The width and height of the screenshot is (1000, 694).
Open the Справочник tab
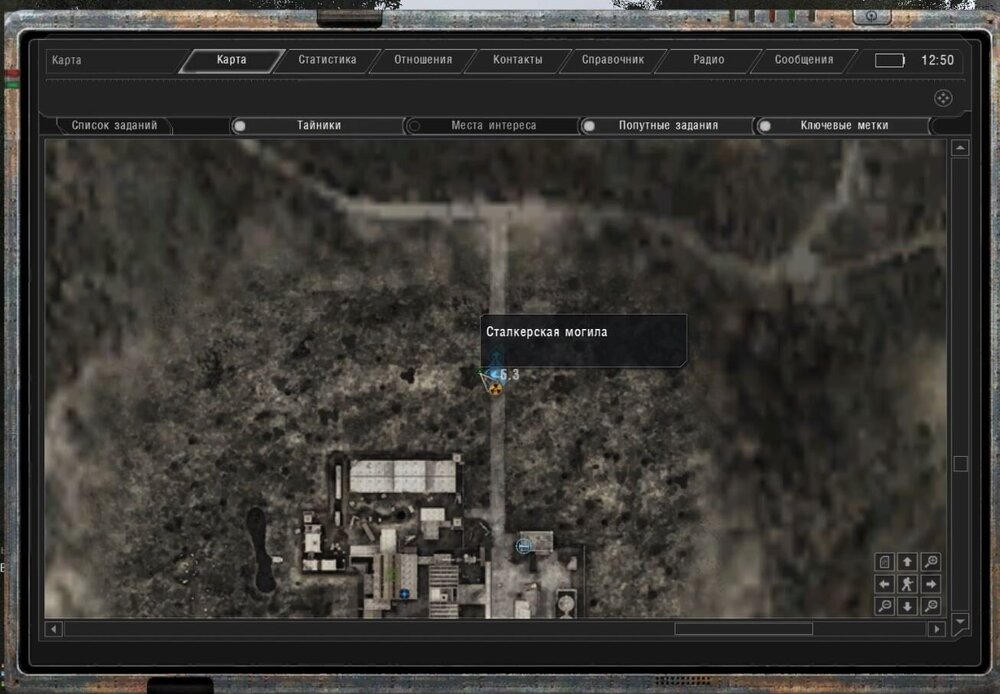[x=613, y=60]
